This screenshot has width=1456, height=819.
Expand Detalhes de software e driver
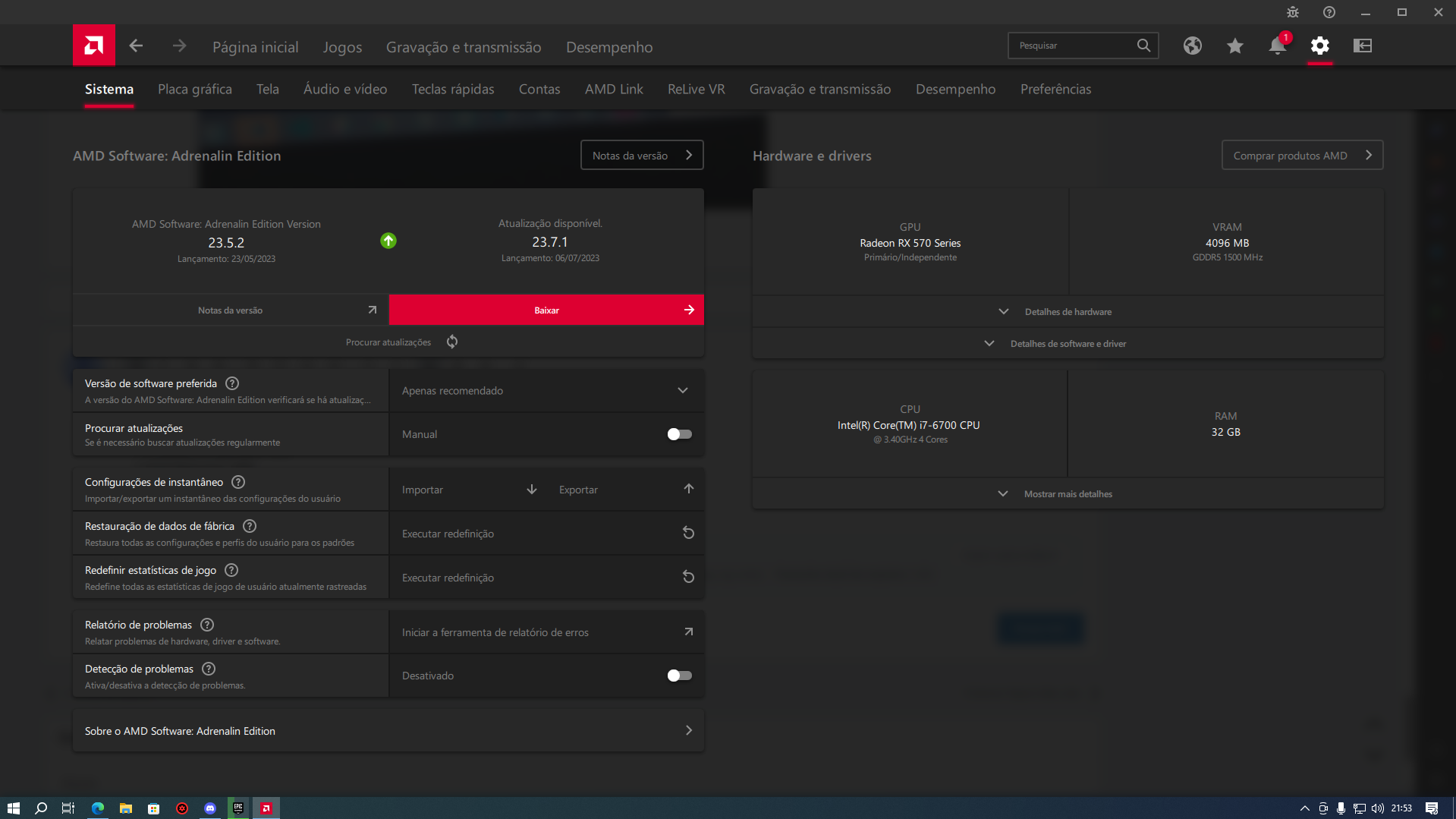click(1068, 344)
